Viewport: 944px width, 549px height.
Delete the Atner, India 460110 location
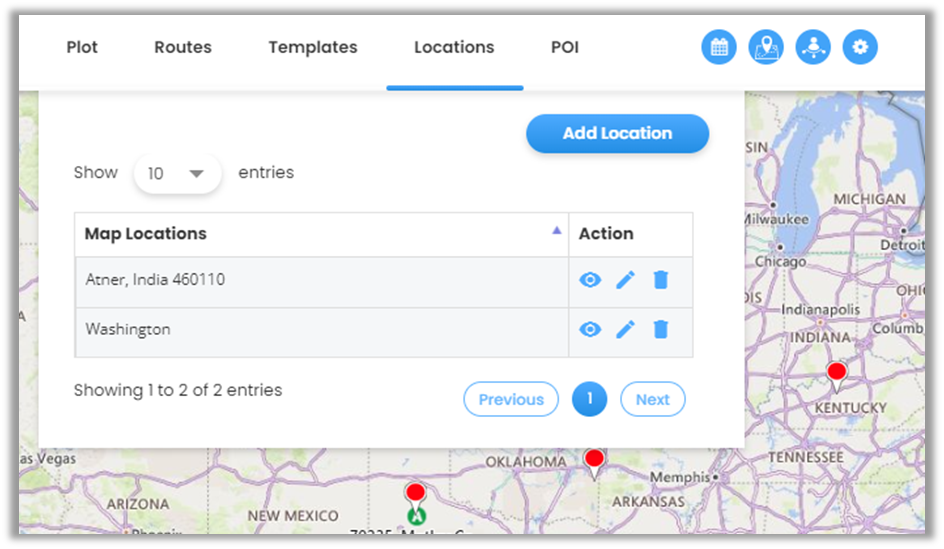click(660, 280)
